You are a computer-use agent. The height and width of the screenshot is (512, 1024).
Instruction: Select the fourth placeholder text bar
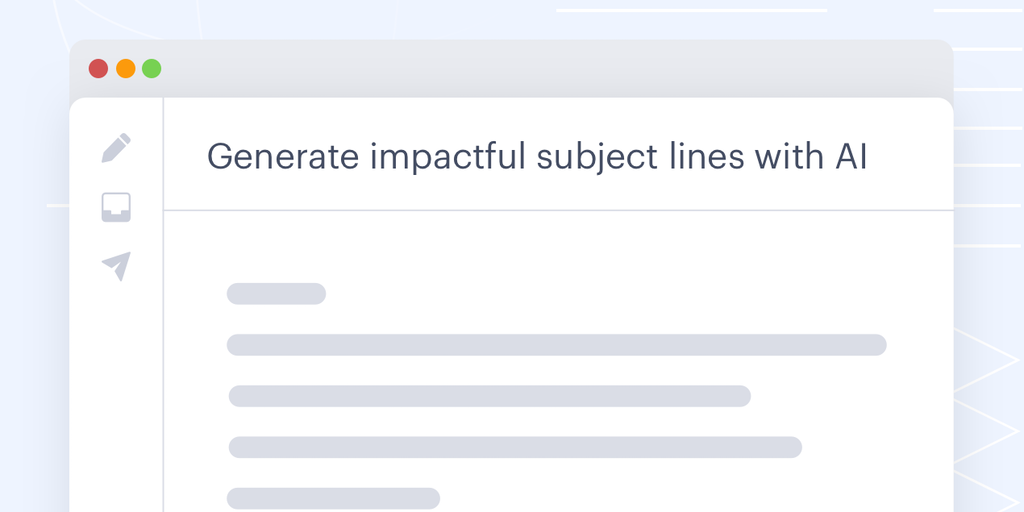pyautogui.click(x=515, y=447)
